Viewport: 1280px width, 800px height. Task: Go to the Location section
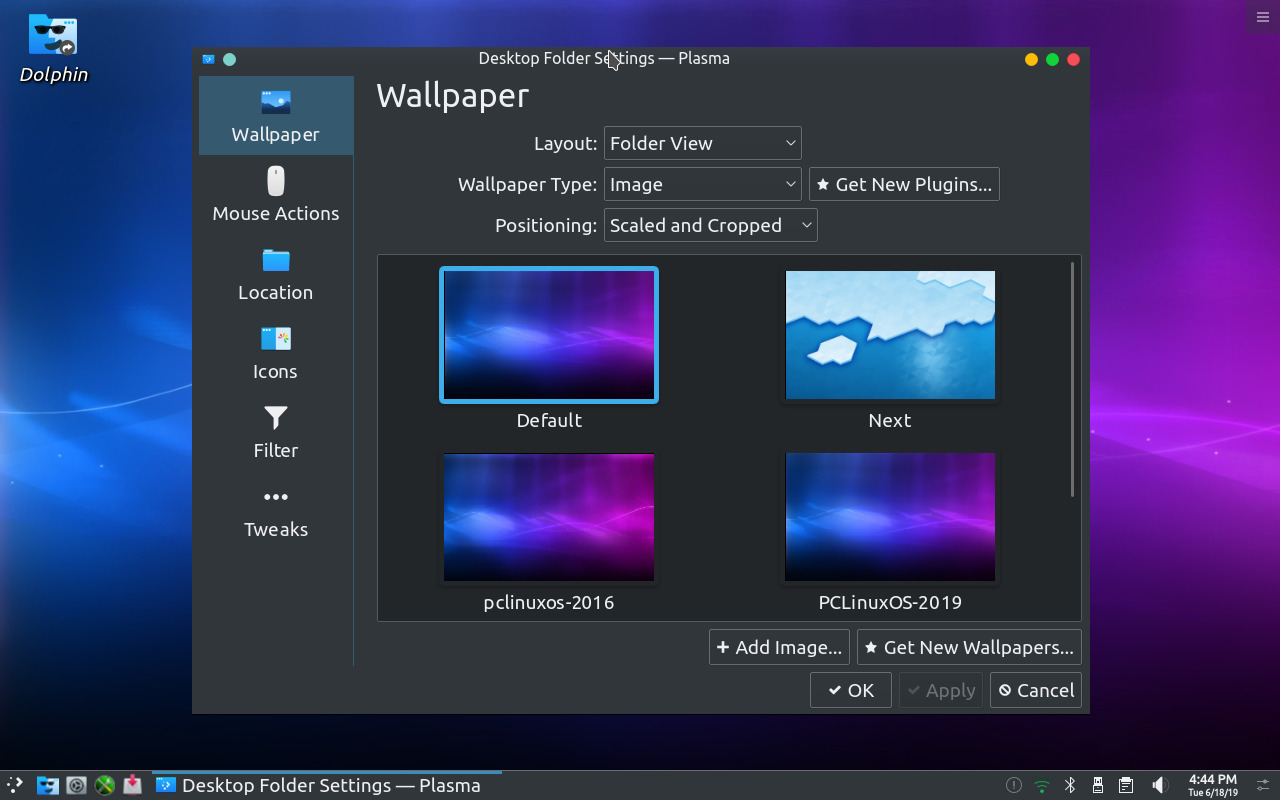pos(276,274)
